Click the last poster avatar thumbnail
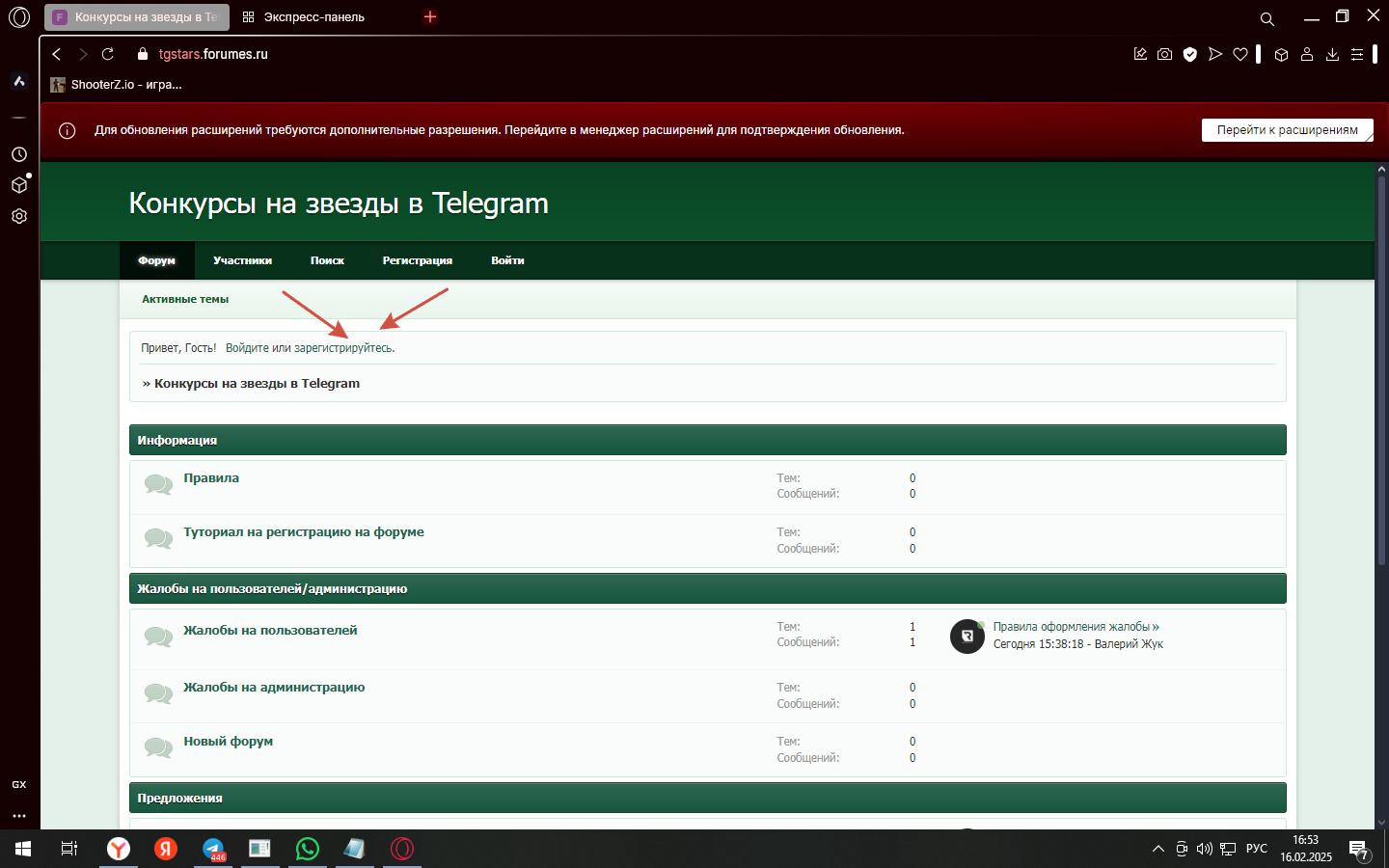The height and width of the screenshot is (868, 1389). pyautogui.click(x=967, y=637)
